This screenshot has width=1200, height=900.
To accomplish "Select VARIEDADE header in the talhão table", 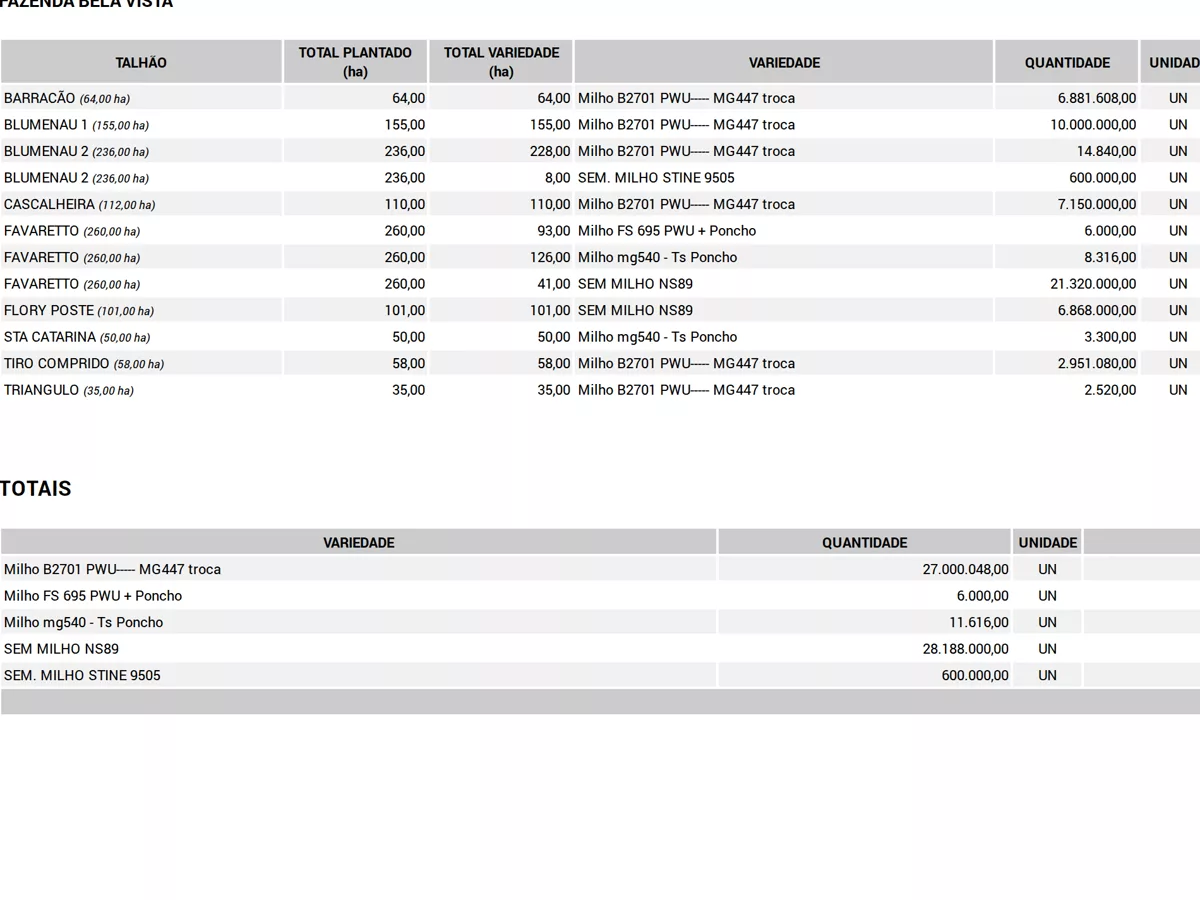I will click(x=784, y=62).
